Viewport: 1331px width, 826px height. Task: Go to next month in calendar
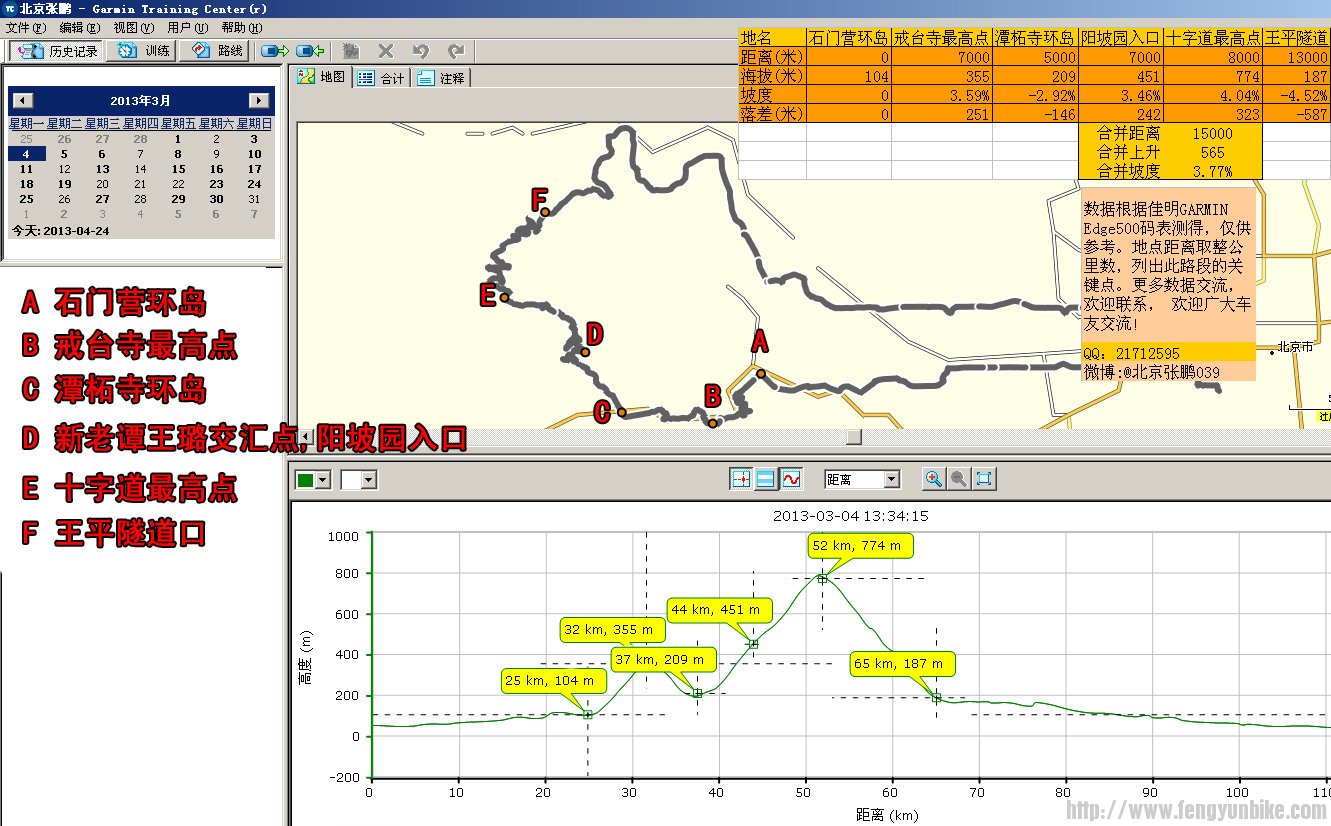click(x=259, y=100)
